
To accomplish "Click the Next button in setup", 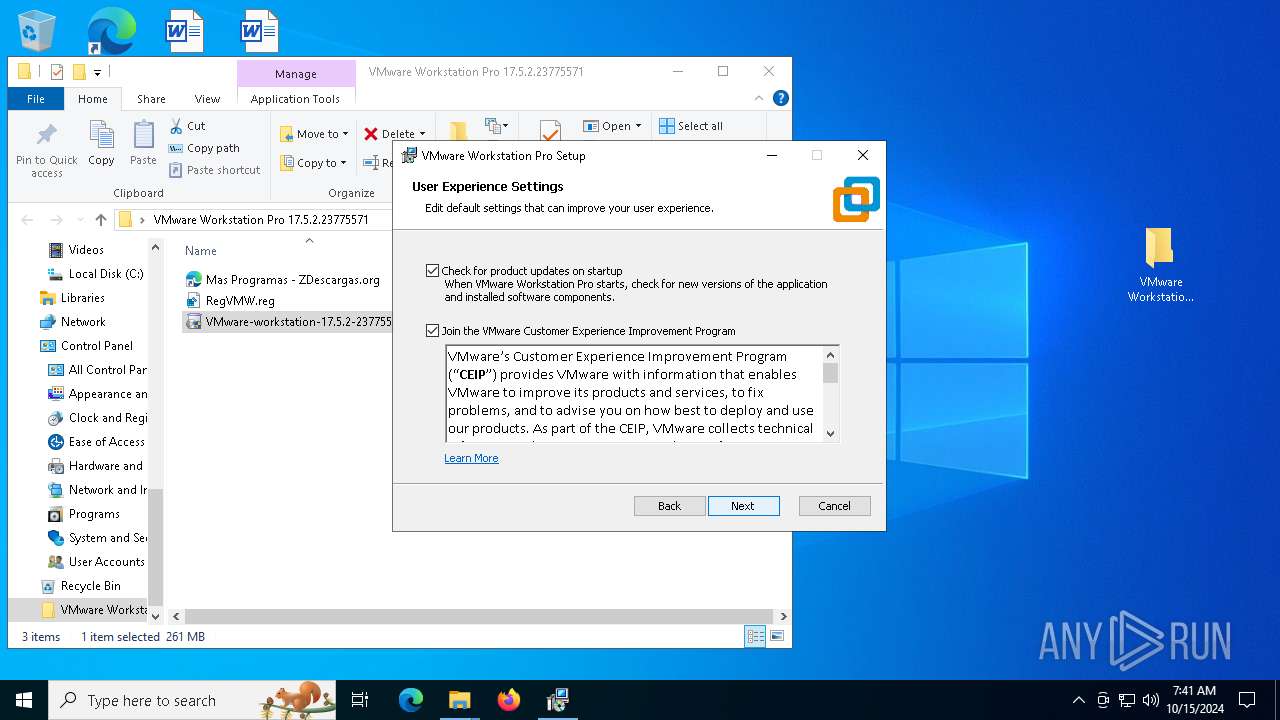I will (744, 506).
